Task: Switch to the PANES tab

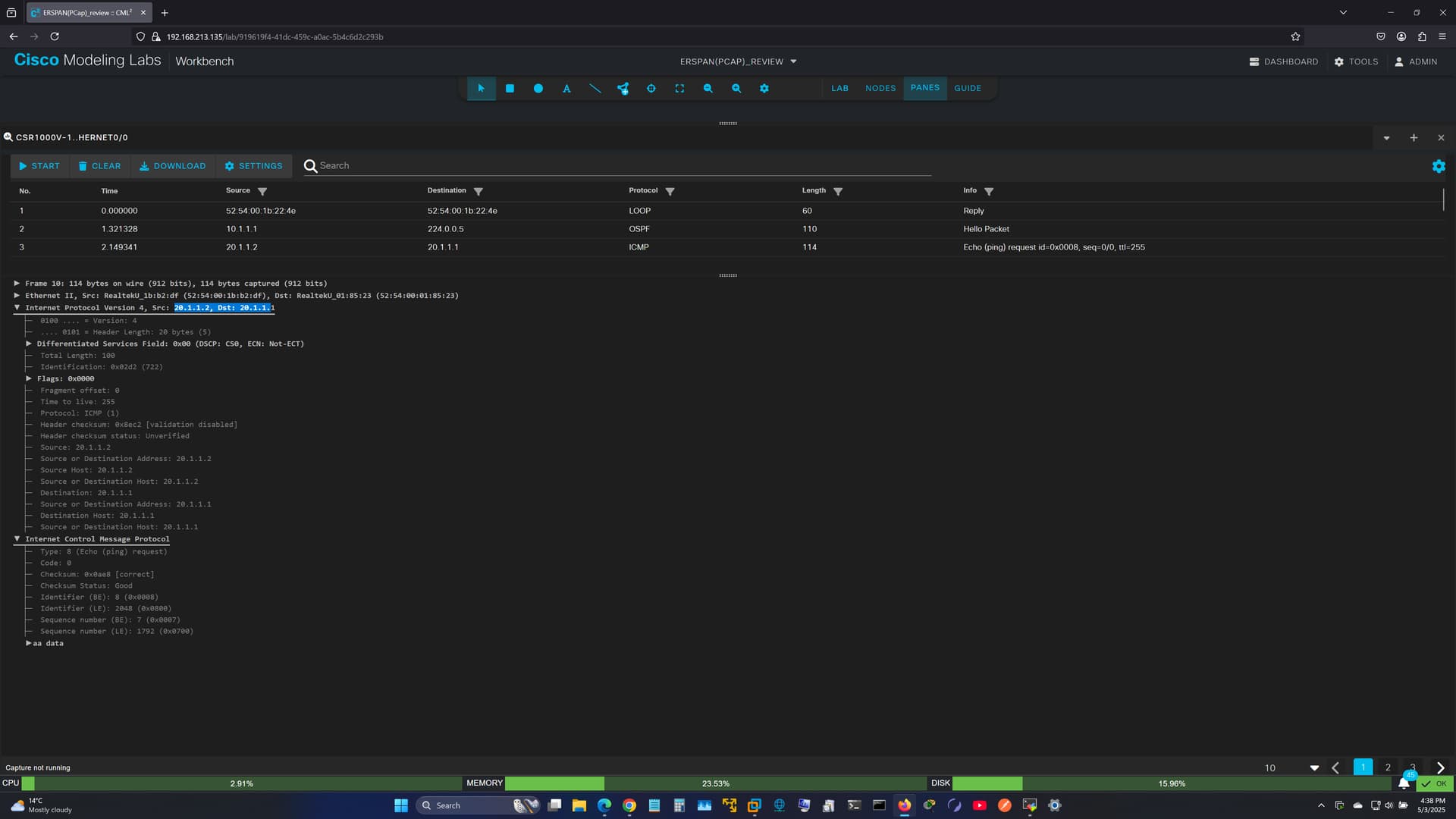Action: [x=925, y=88]
